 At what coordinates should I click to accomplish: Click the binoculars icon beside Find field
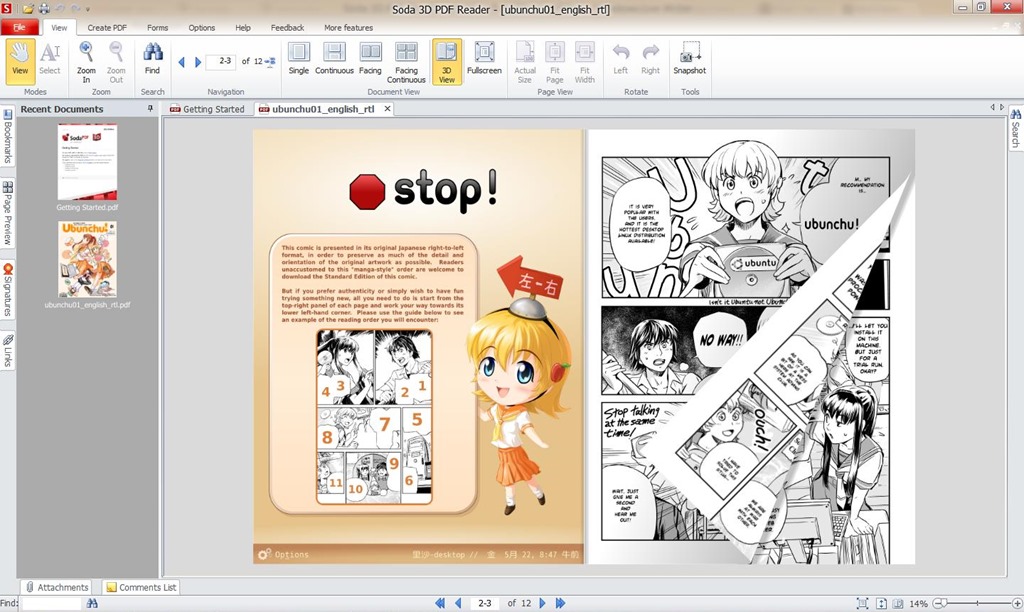(92, 604)
